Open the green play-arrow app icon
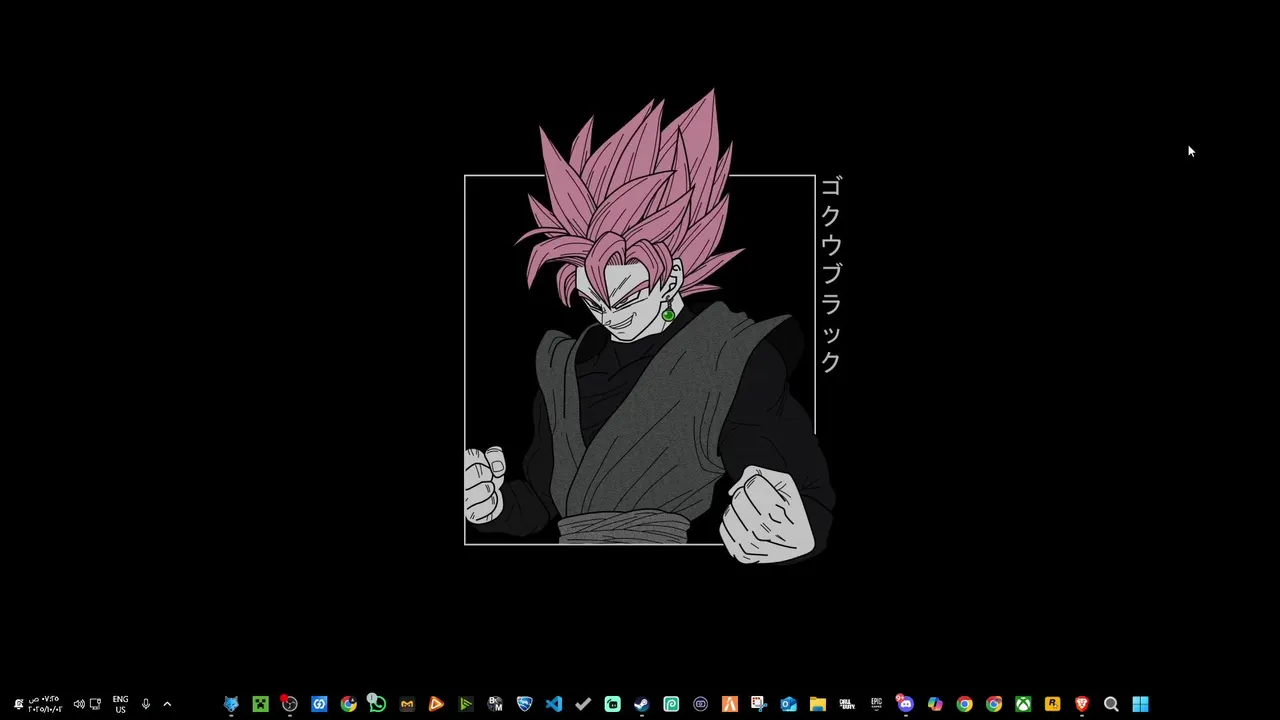This screenshot has height=720, width=1280. [465, 704]
